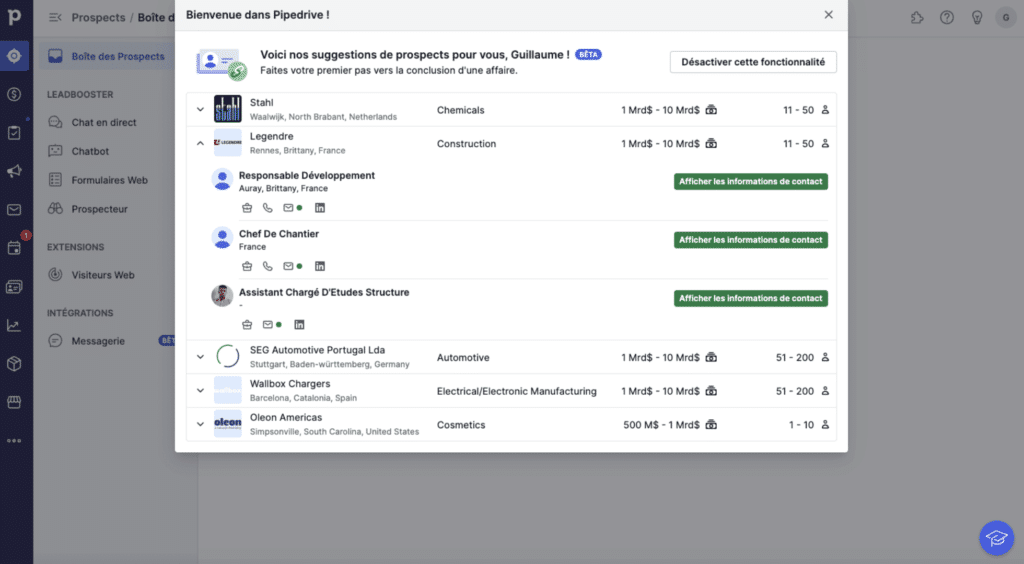Click the Oleon Americas company name
1024x564 pixels.
(286, 417)
